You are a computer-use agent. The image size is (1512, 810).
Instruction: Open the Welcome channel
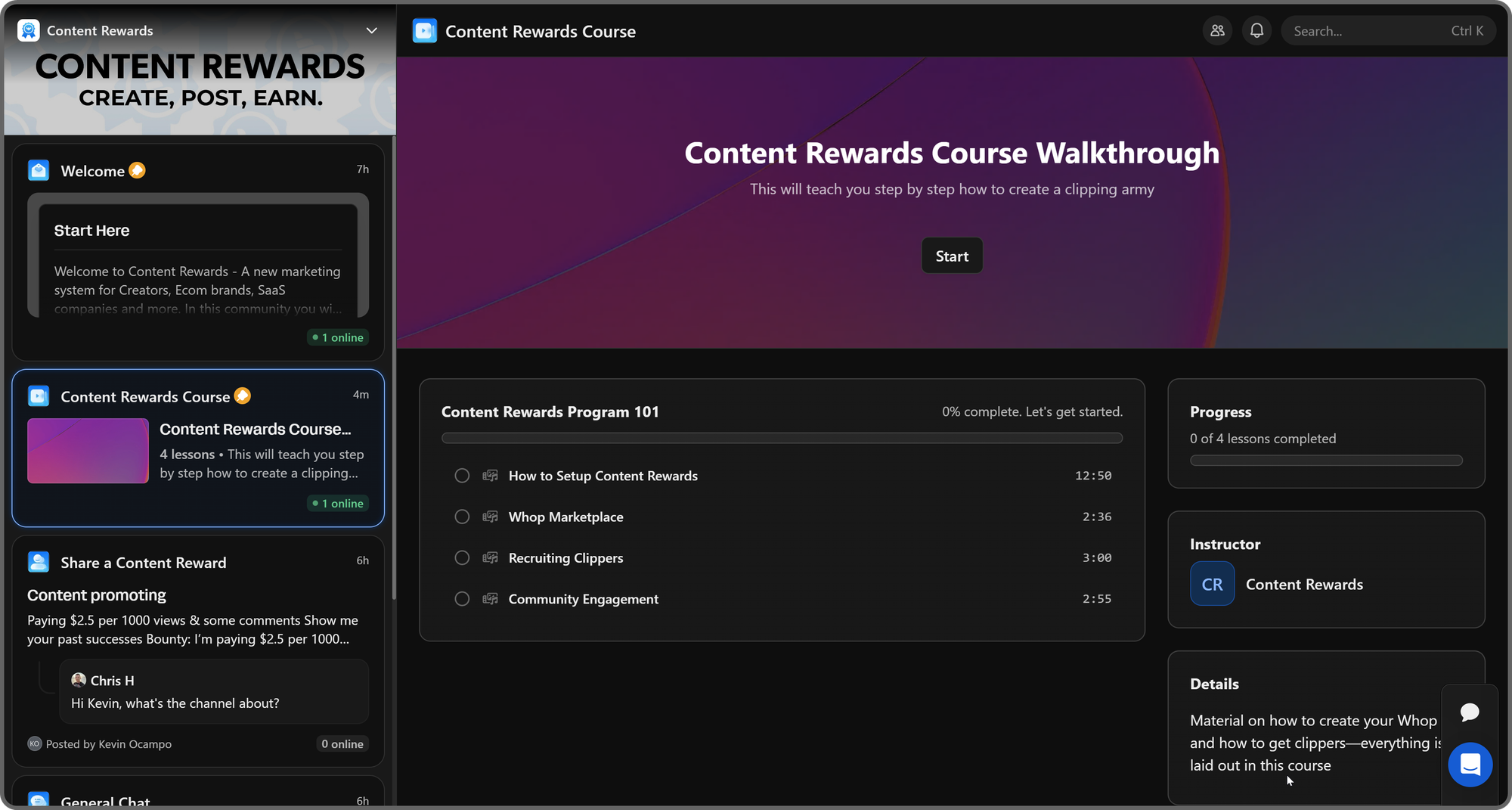(198, 252)
